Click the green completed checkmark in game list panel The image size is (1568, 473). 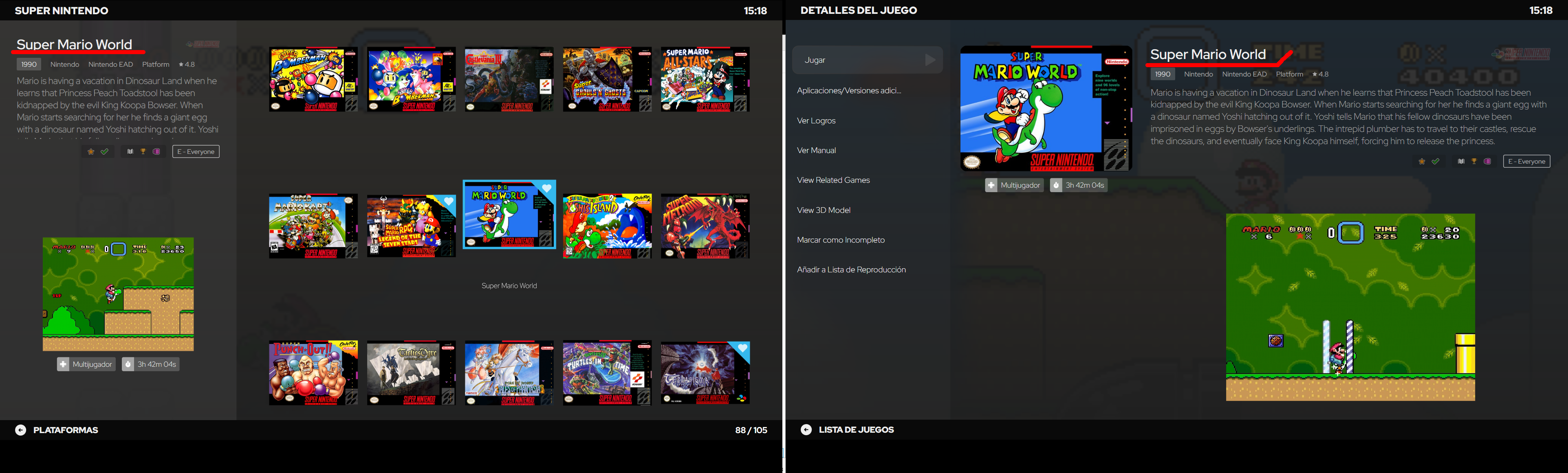tap(105, 151)
